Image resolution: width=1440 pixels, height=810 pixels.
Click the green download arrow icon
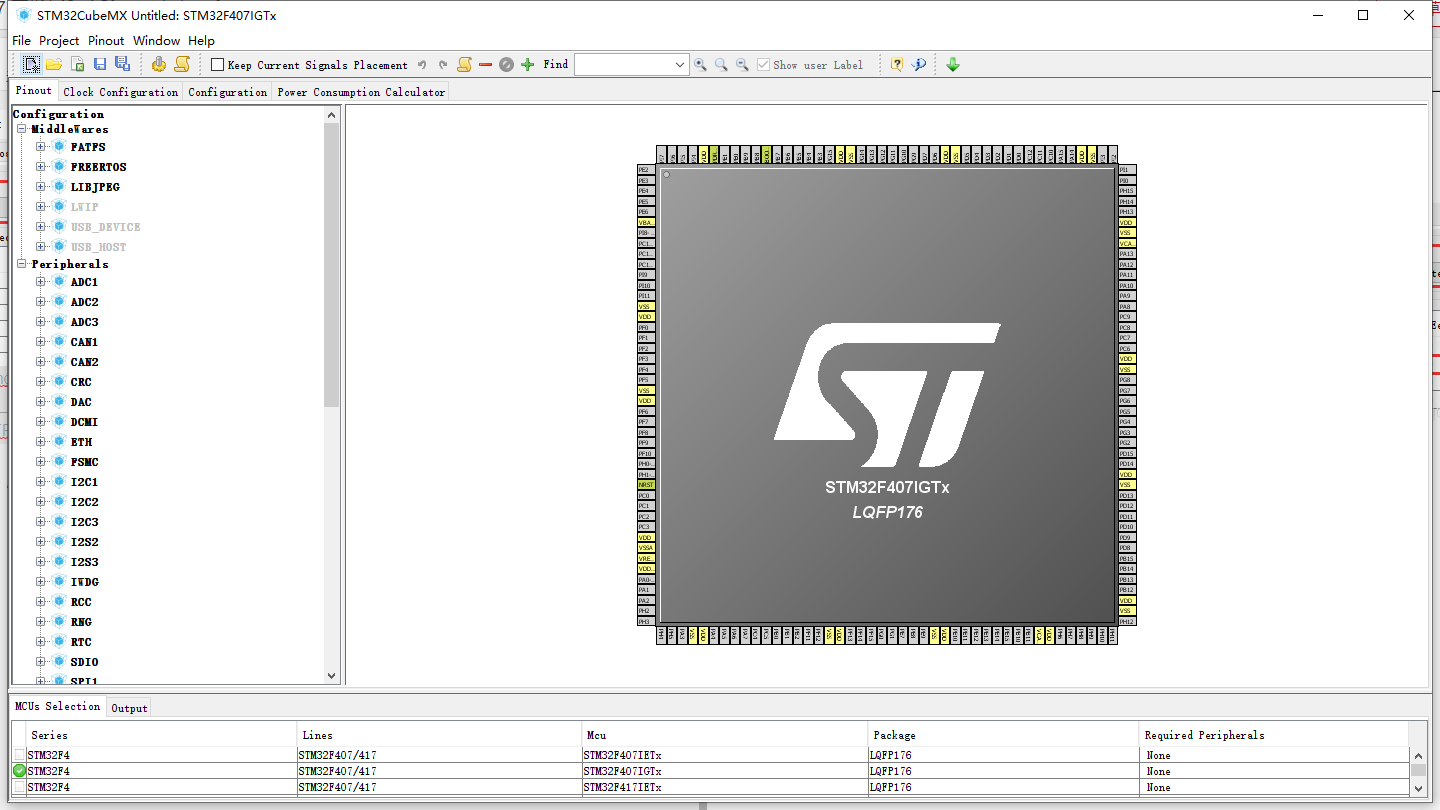952,64
